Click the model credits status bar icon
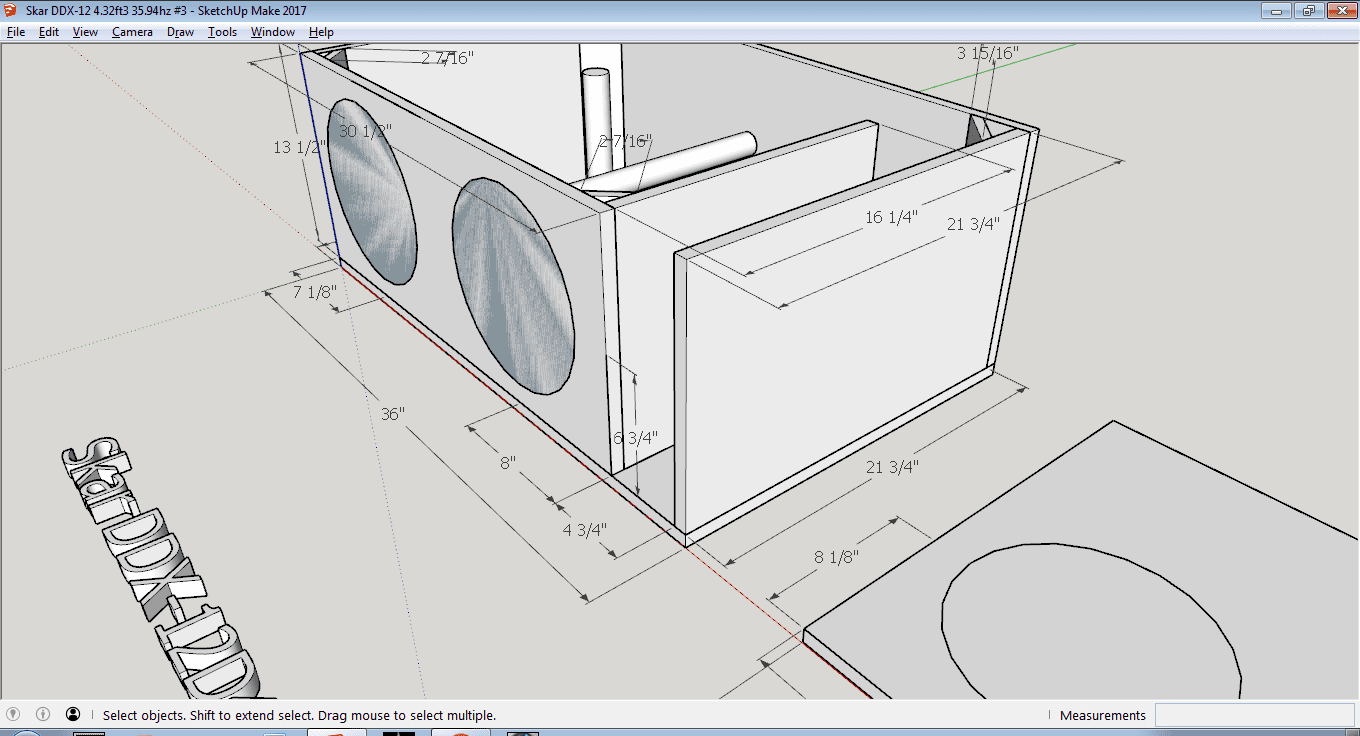Screen dimensions: 1360x736 (43, 715)
